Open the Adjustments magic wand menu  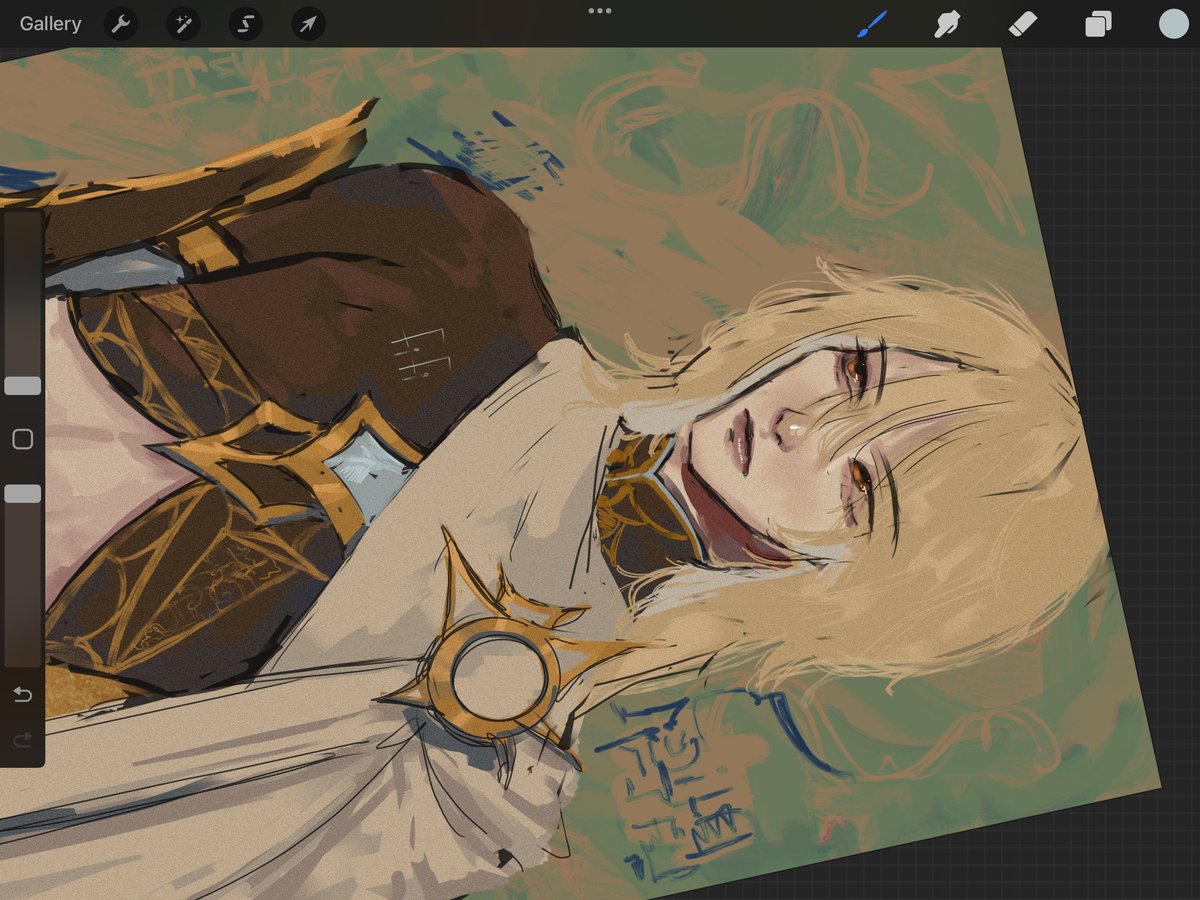click(183, 24)
